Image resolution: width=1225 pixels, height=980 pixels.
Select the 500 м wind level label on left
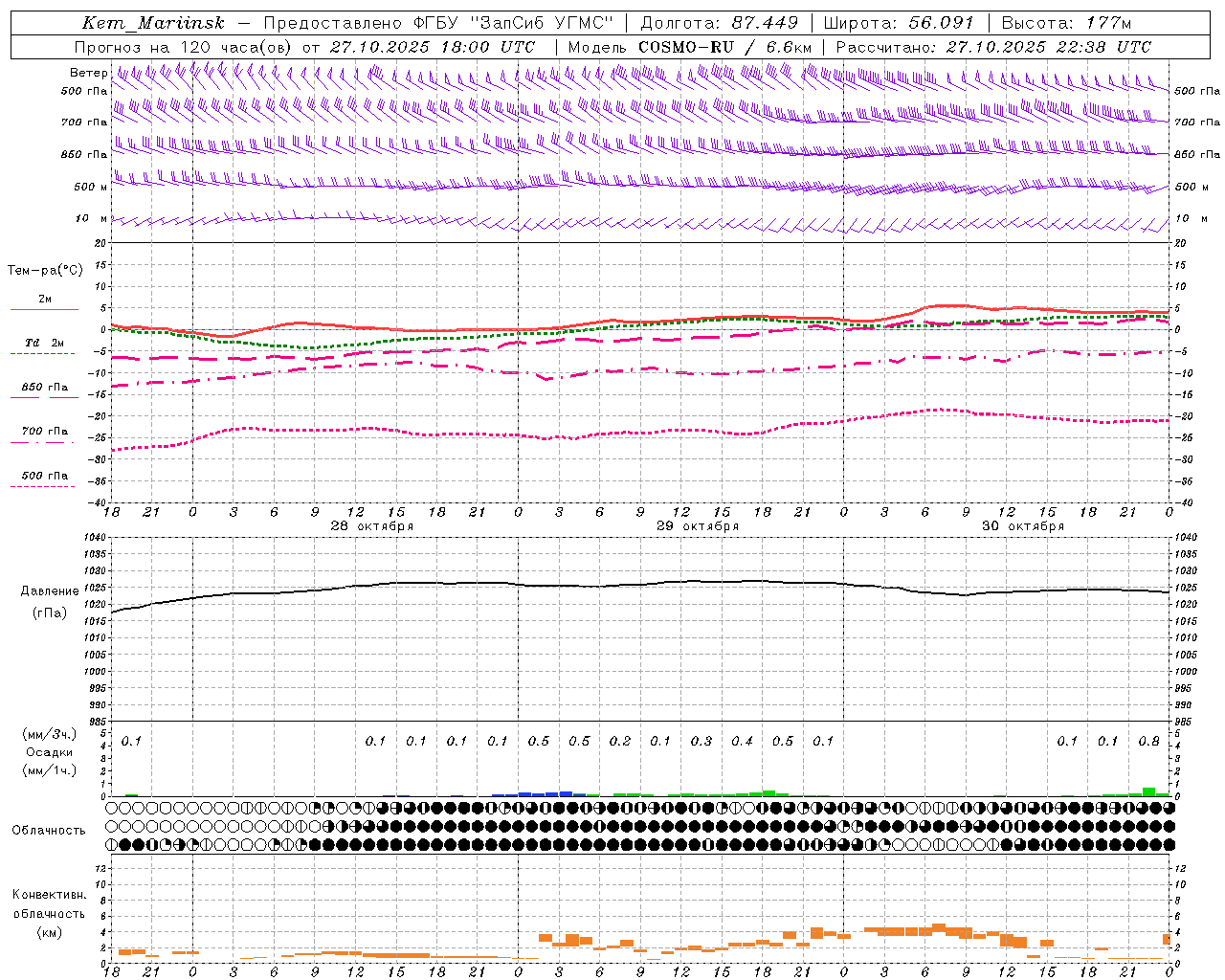point(91,187)
